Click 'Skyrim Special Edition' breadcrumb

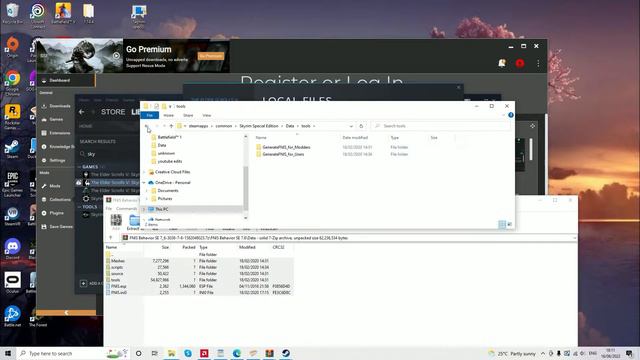(259, 126)
